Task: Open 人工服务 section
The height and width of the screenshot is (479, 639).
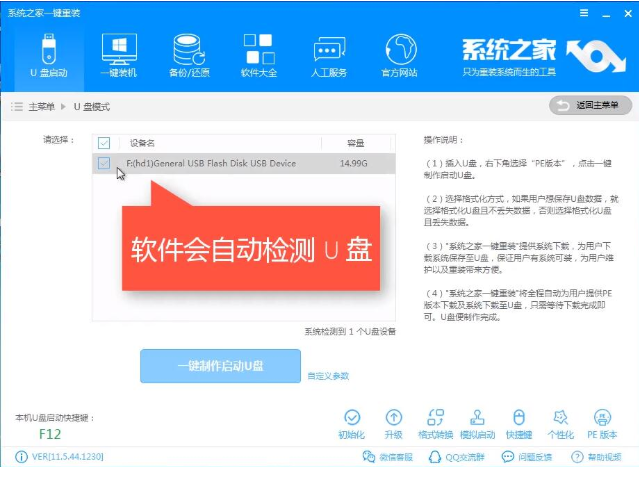Action: pos(329,56)
